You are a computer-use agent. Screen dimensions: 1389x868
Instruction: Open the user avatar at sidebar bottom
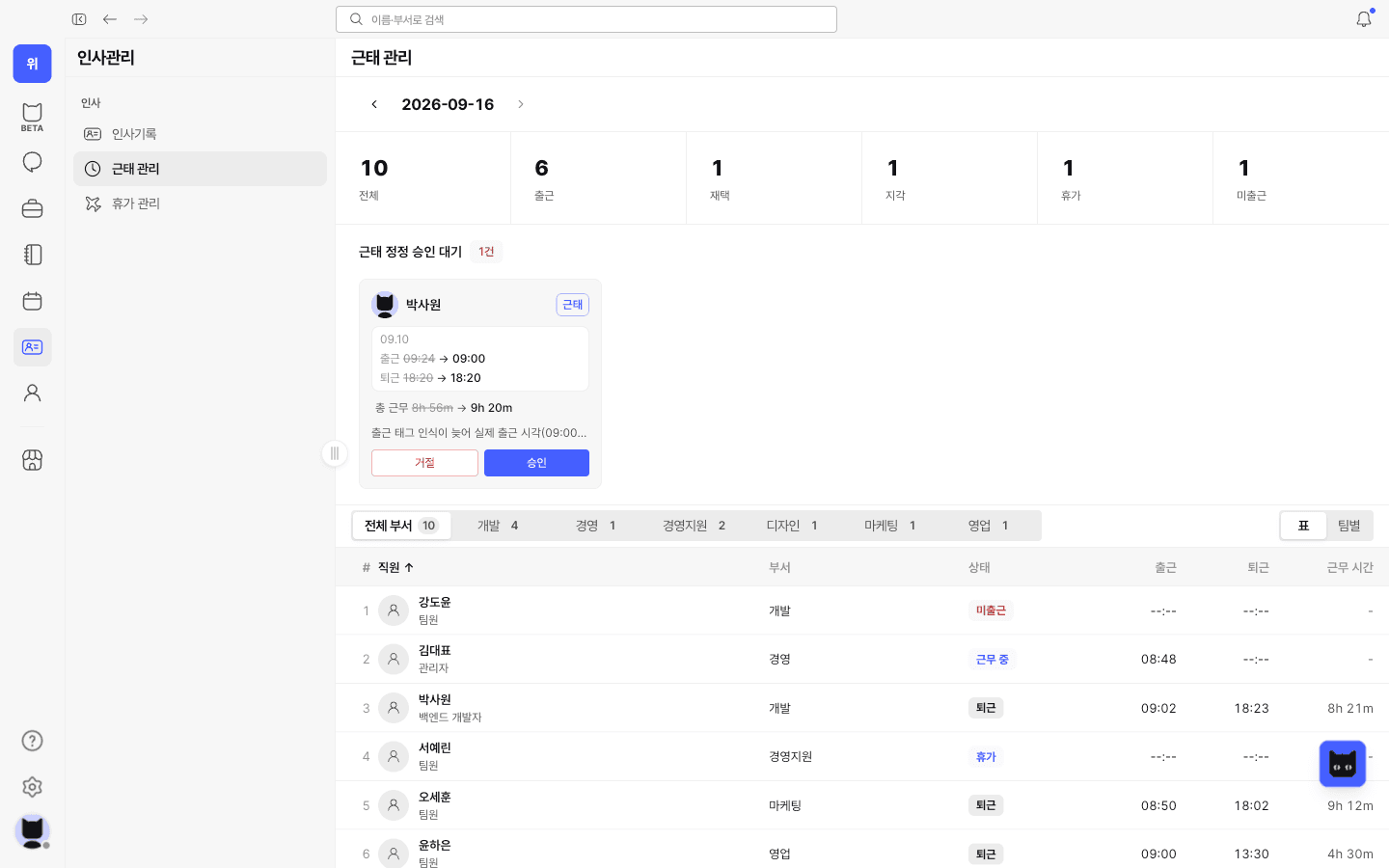click(x=32, y=831)
